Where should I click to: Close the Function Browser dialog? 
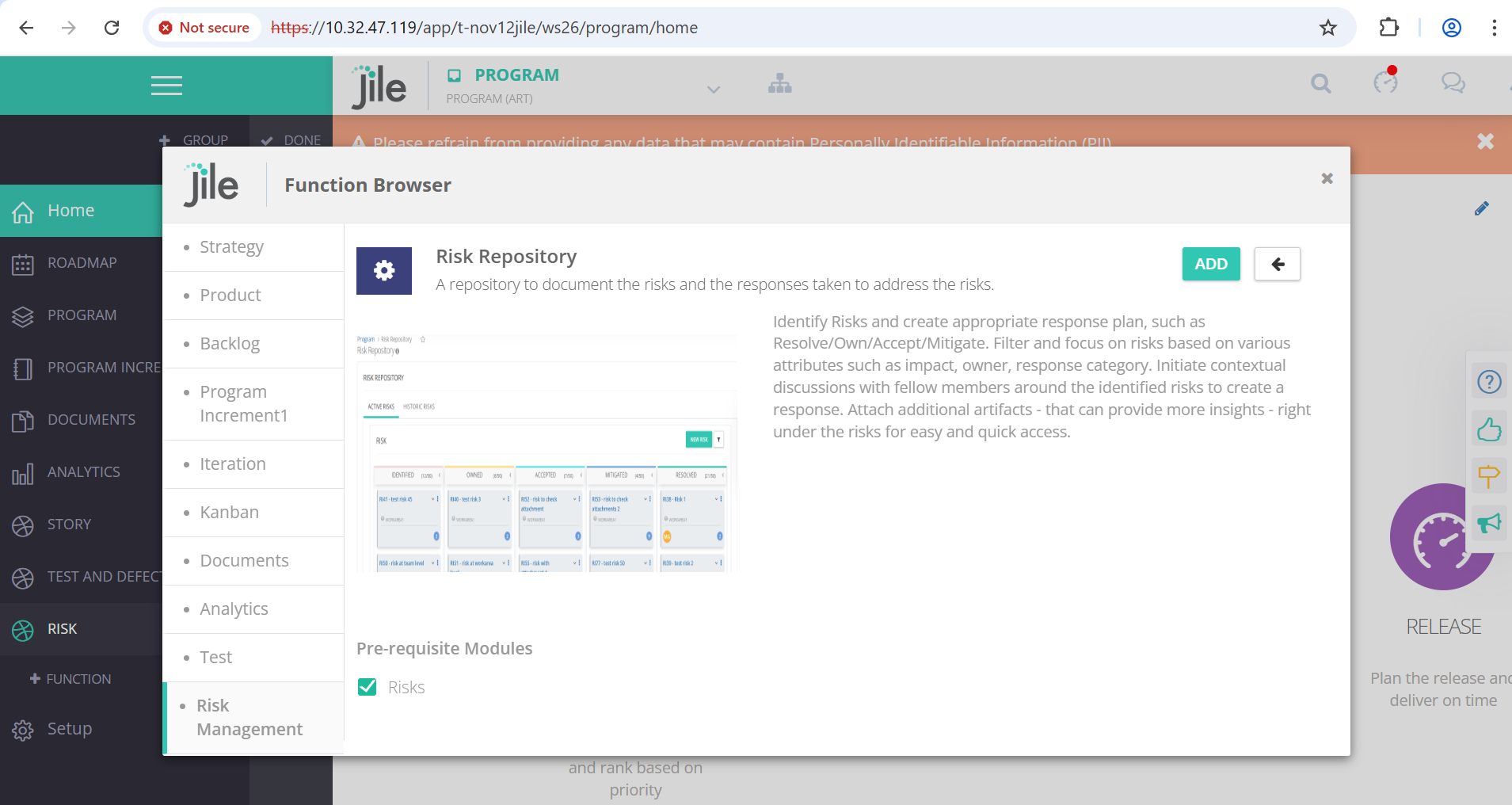1327,179
